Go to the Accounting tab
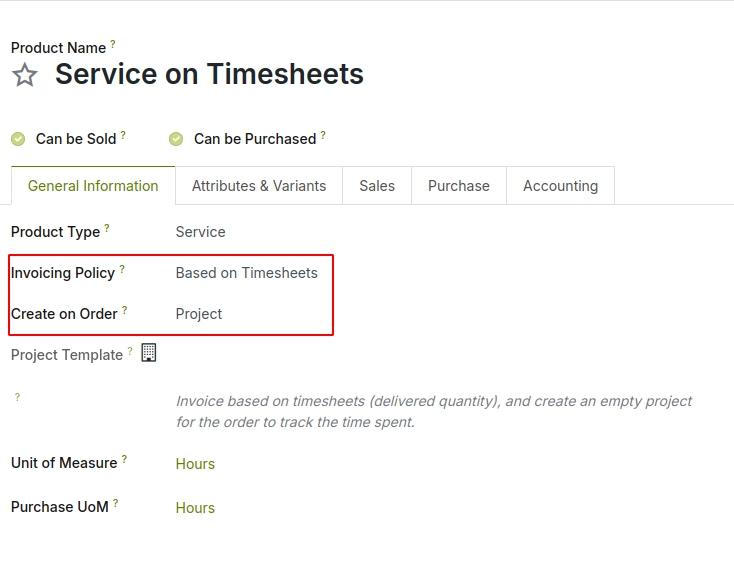 point(560,186)
